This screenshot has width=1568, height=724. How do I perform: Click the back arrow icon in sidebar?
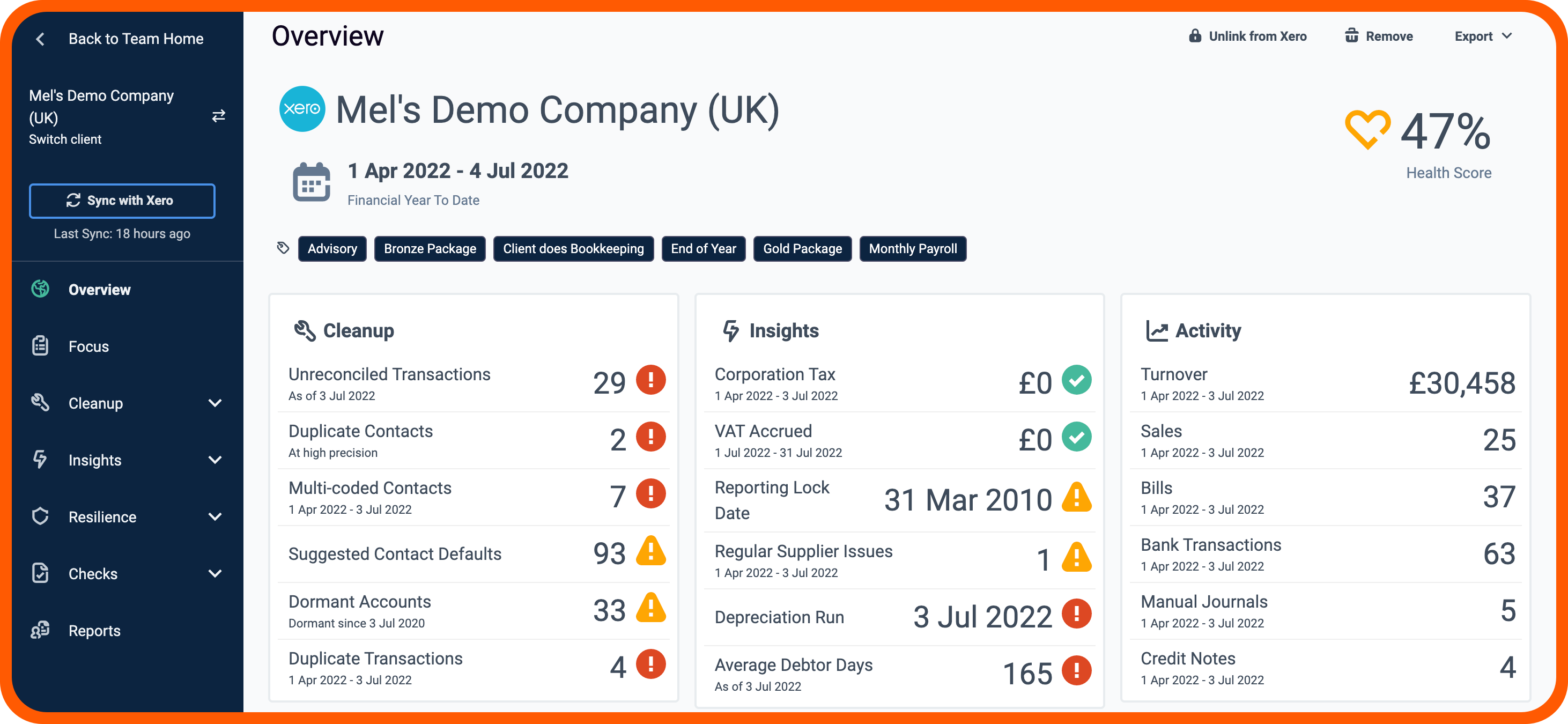click(x=40, y=39)
